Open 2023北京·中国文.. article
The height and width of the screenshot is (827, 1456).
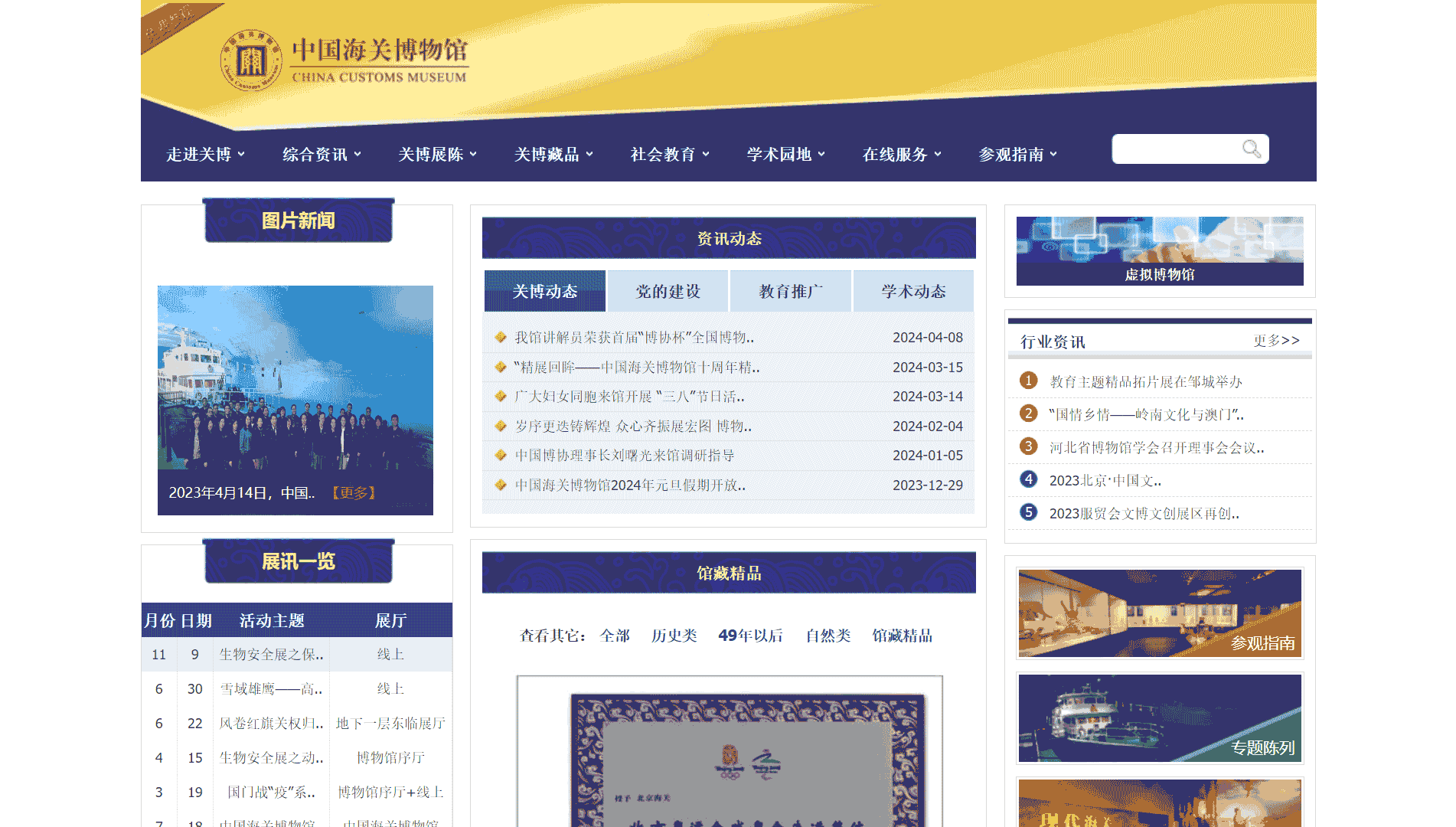(1105, 480)
